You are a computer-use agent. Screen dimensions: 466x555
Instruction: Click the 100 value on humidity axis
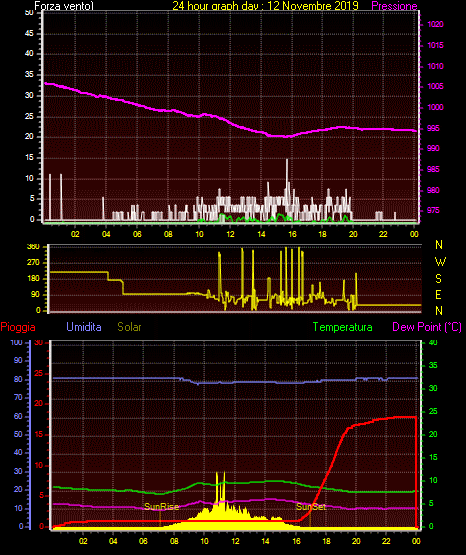[16, 342]
